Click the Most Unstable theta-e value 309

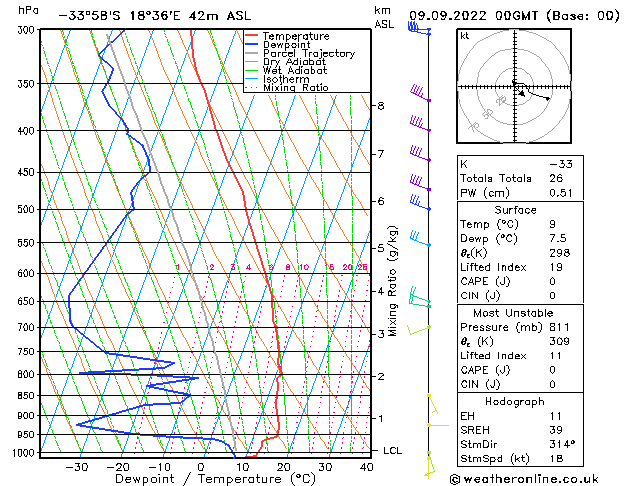click(560, 341)
